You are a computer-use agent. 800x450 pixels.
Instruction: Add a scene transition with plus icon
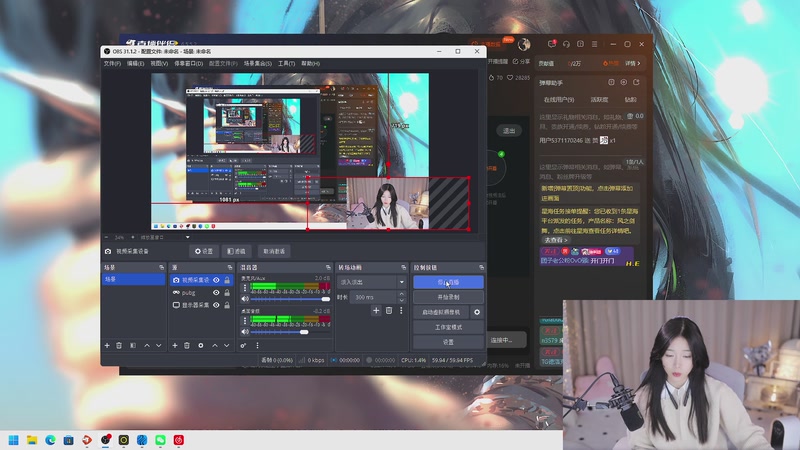376,310
